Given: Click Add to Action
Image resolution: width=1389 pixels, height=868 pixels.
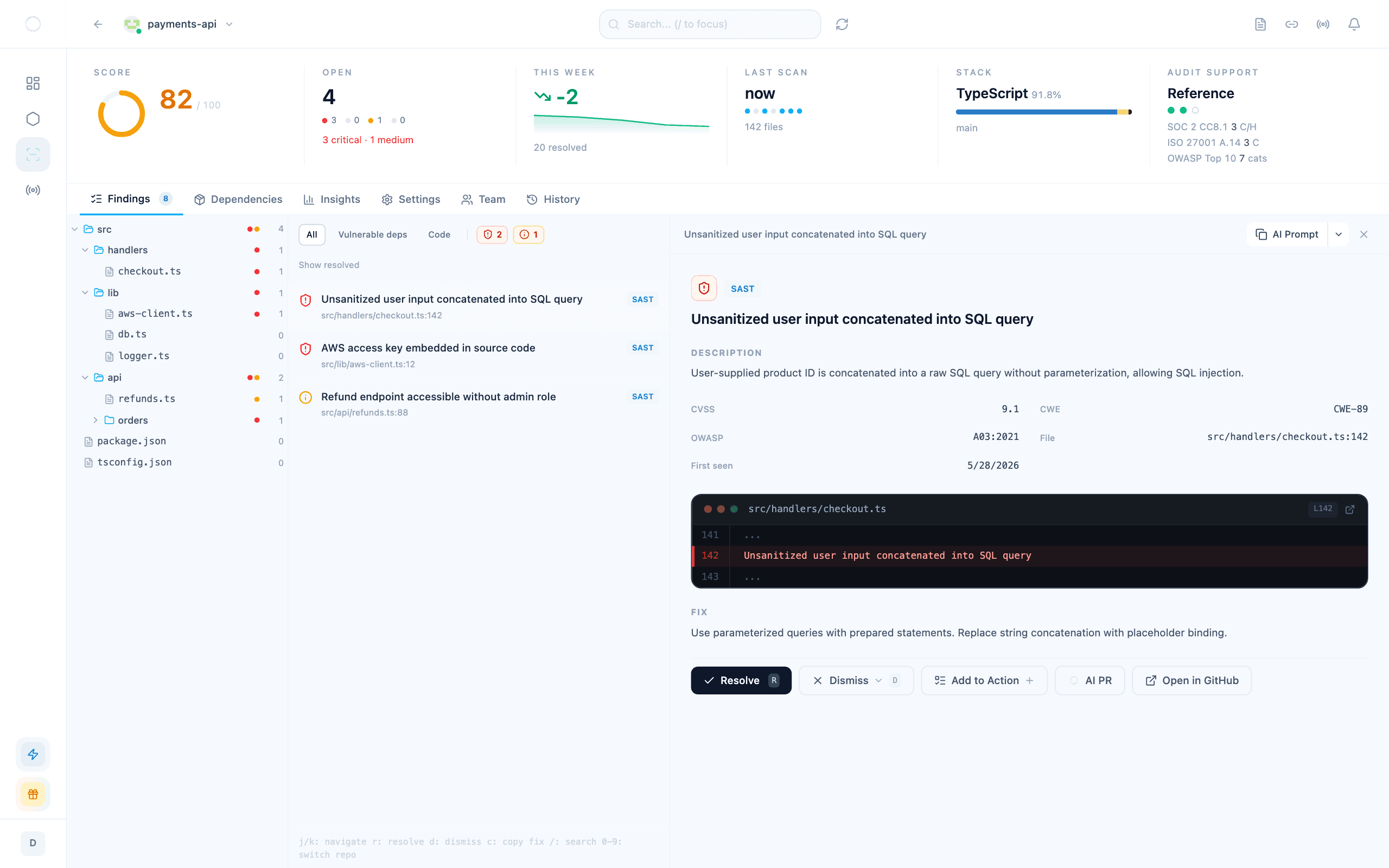Looking at the screenshot, I should tap(984, 680).
